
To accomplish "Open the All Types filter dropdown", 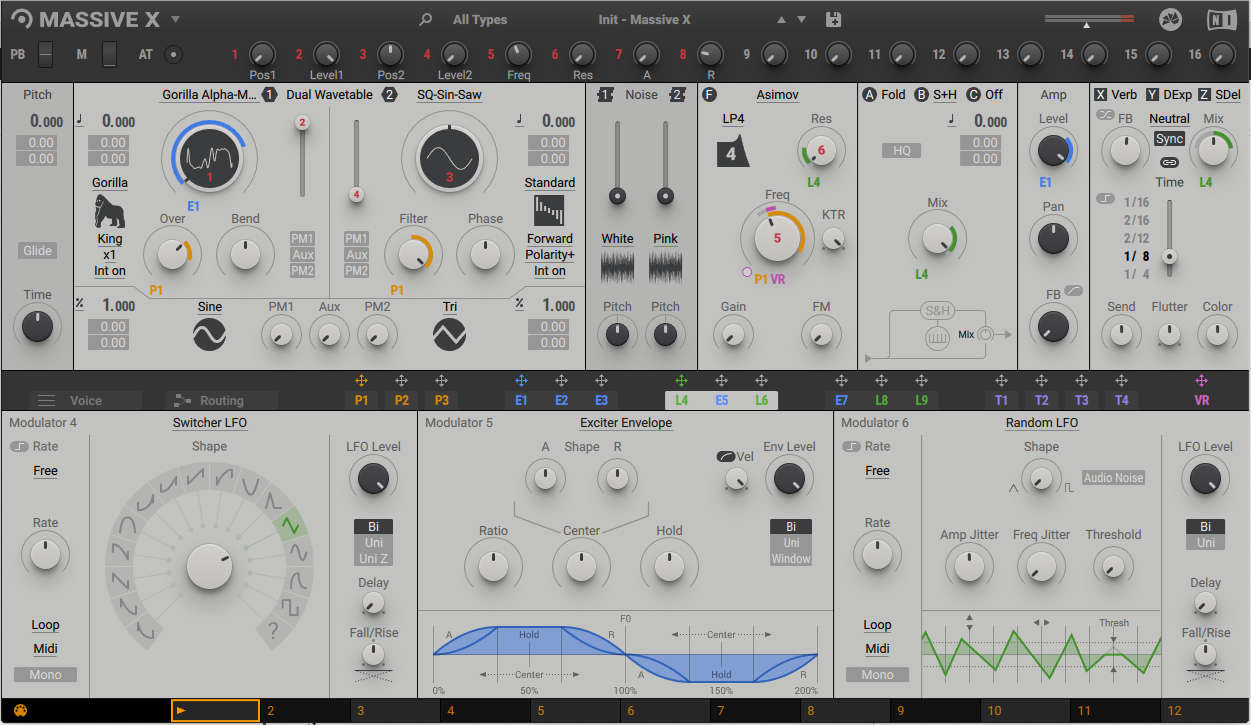I will coord(480,20).
